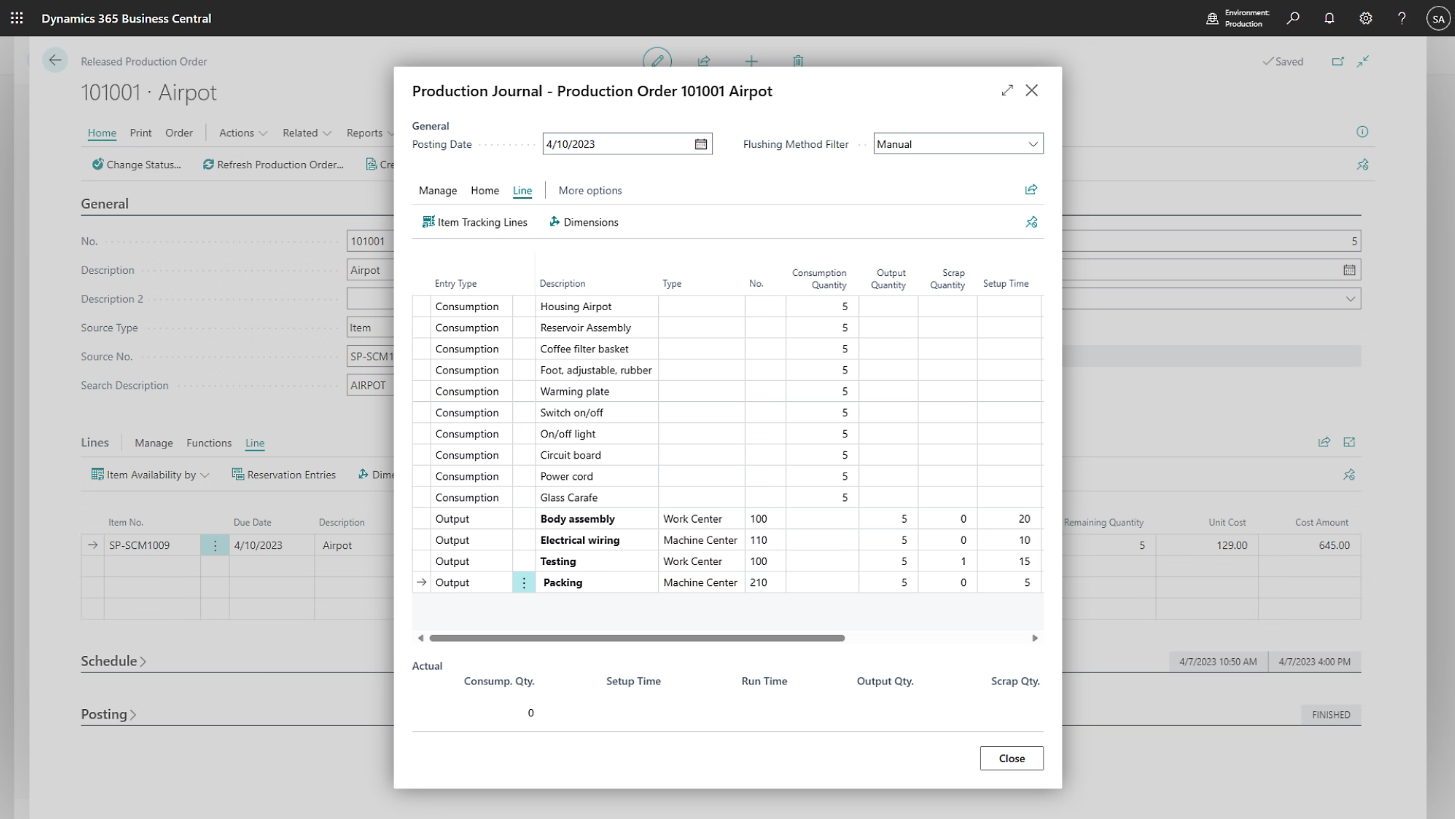Viewport: 1455px width, 819px height.
Task: Click the share icon in the Production Journal dialog
Action: coord(1031,189)
